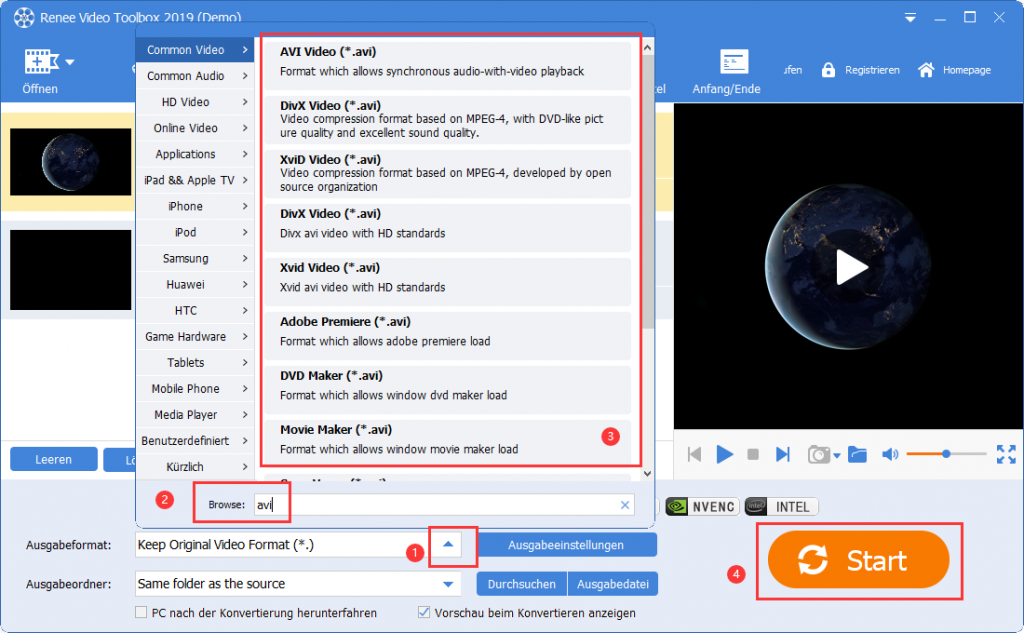
Task: Select Common Audio category
Action: 195,76
